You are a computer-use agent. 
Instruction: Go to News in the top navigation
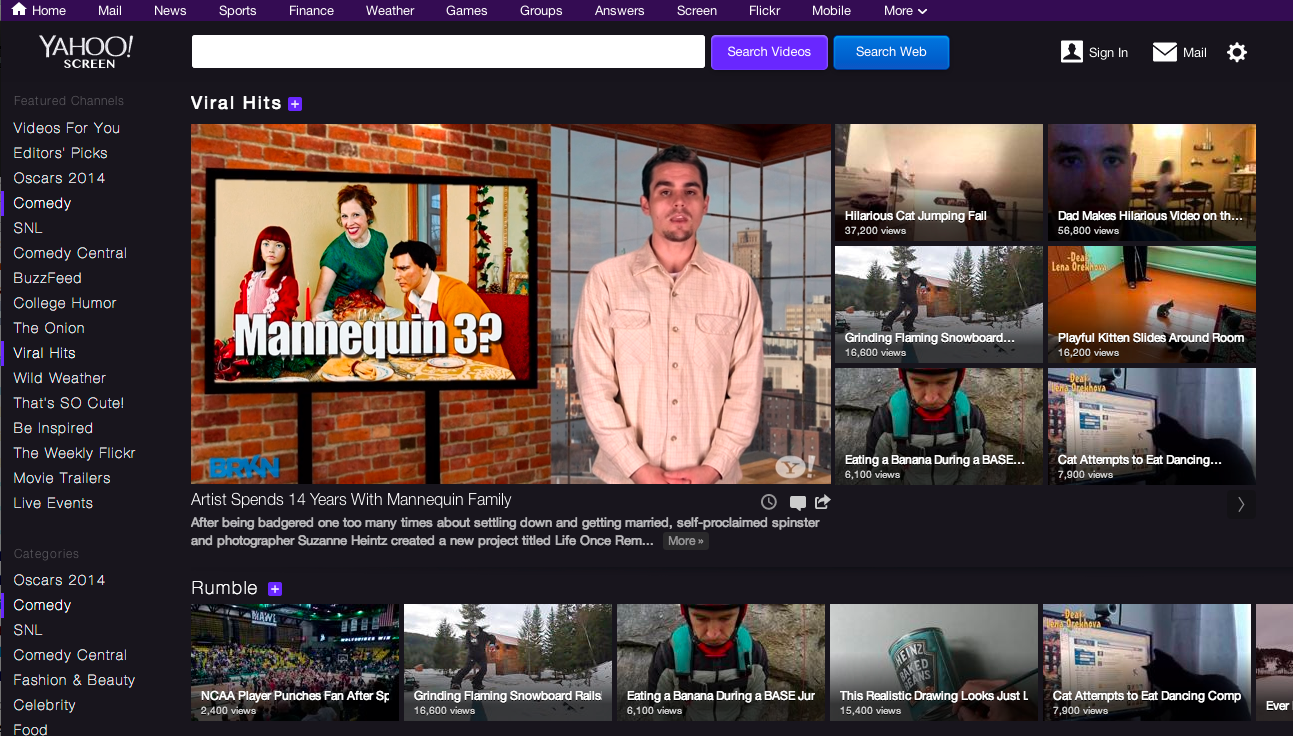click(x=170, y=11)
